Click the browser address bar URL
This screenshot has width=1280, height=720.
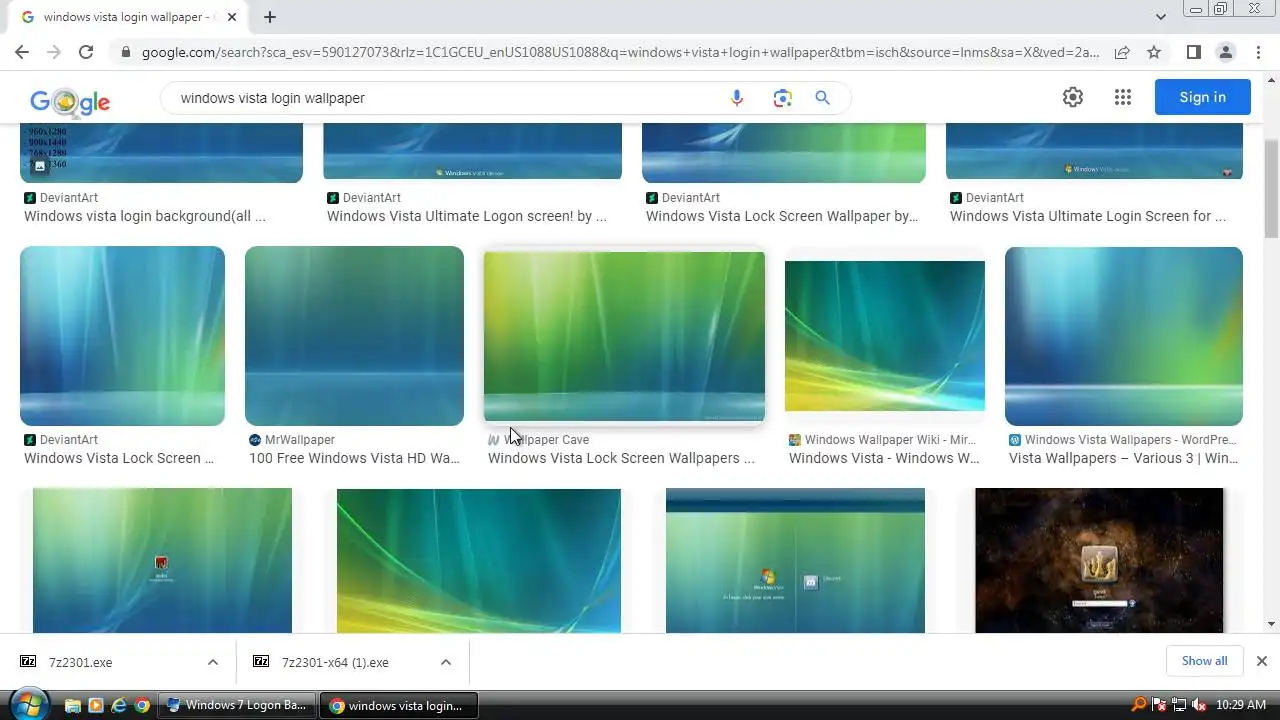click(620, 52)
